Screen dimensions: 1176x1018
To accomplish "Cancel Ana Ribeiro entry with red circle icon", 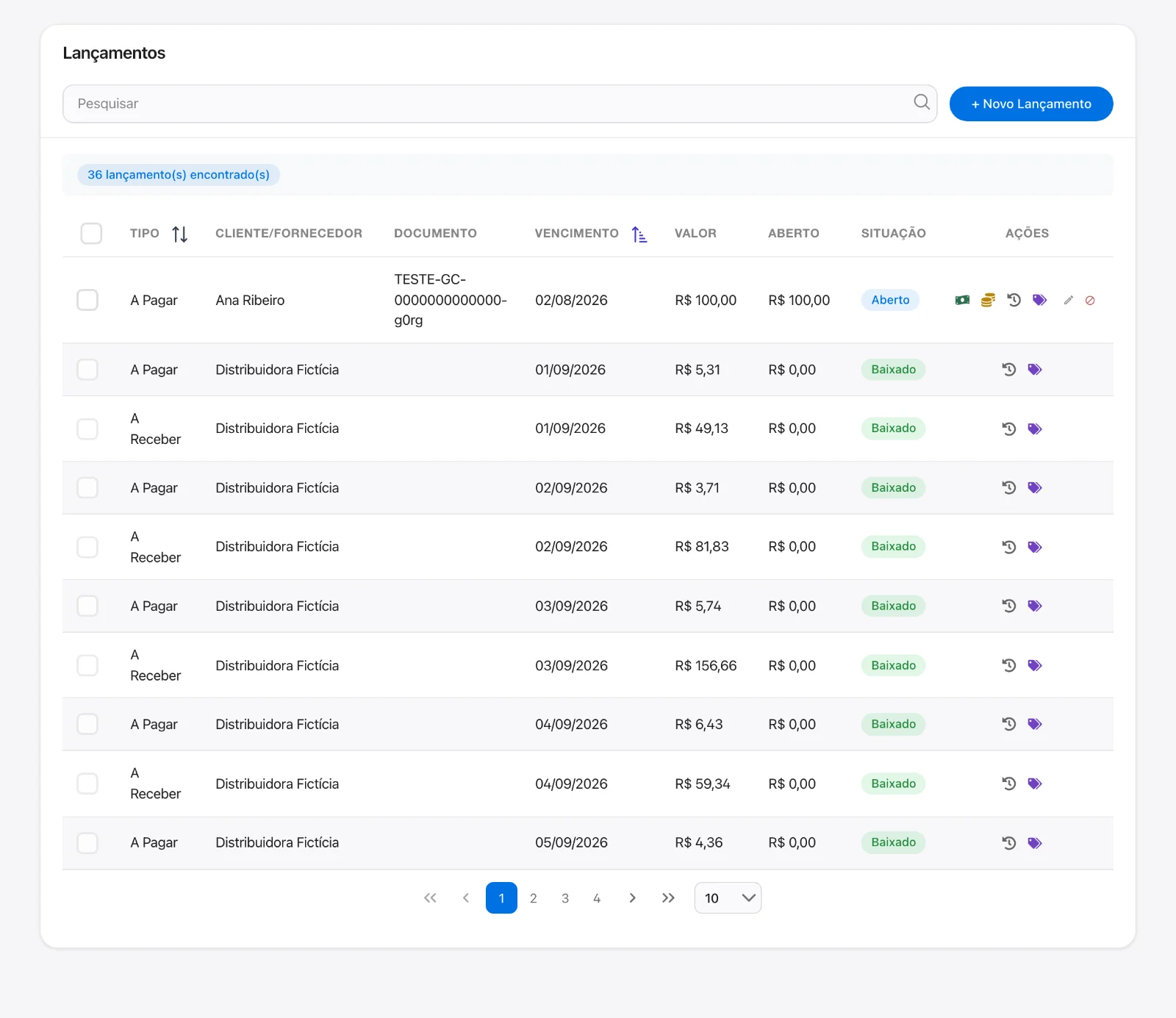I will [1090, 300].
